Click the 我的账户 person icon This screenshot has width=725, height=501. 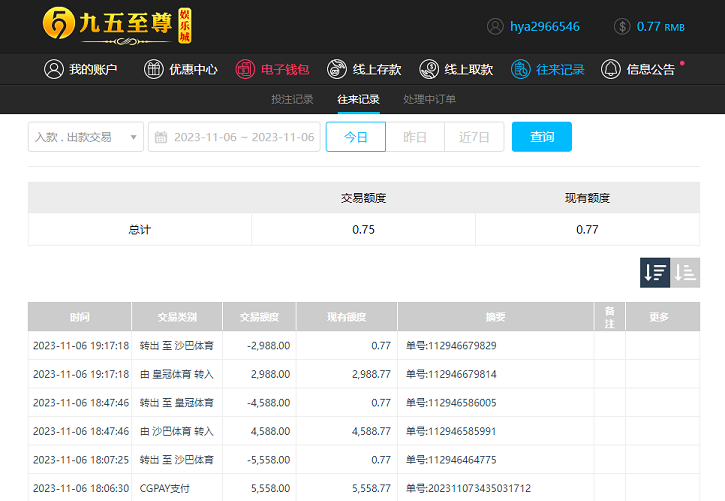(x=53, y=70)
